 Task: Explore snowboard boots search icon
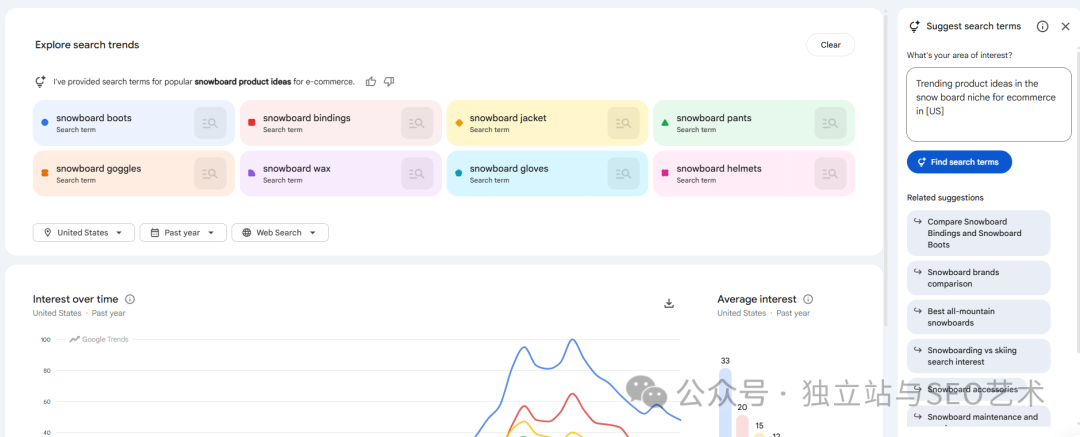(210, 123)
